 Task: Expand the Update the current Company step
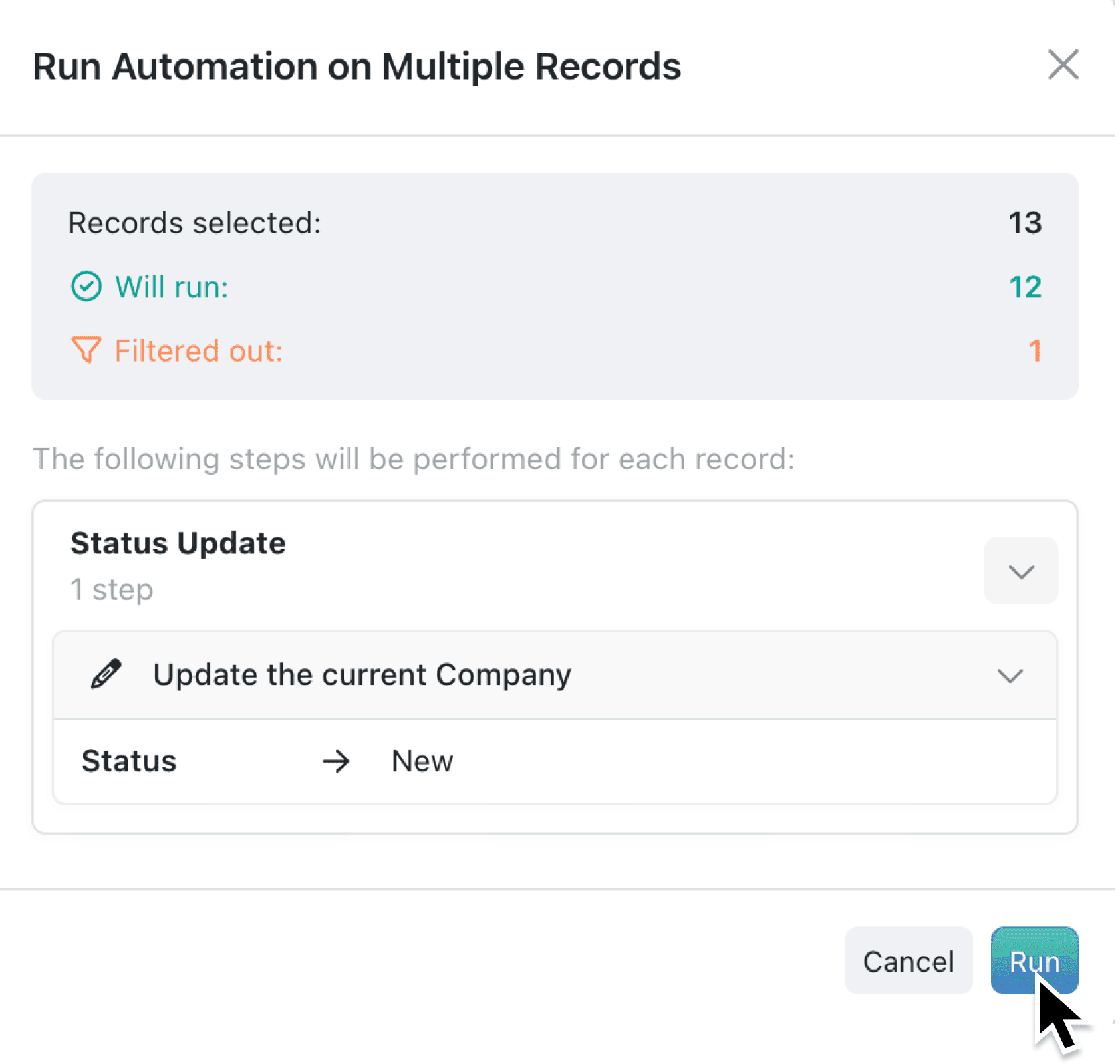click(1010, 676)
